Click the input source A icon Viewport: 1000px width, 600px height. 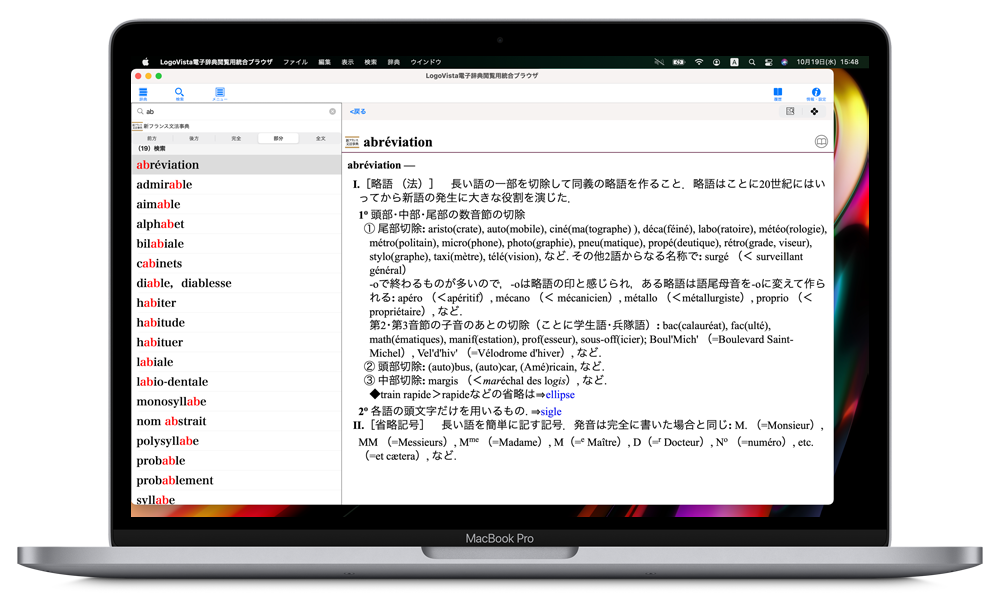pyautogui.click(x=735, y=62)
